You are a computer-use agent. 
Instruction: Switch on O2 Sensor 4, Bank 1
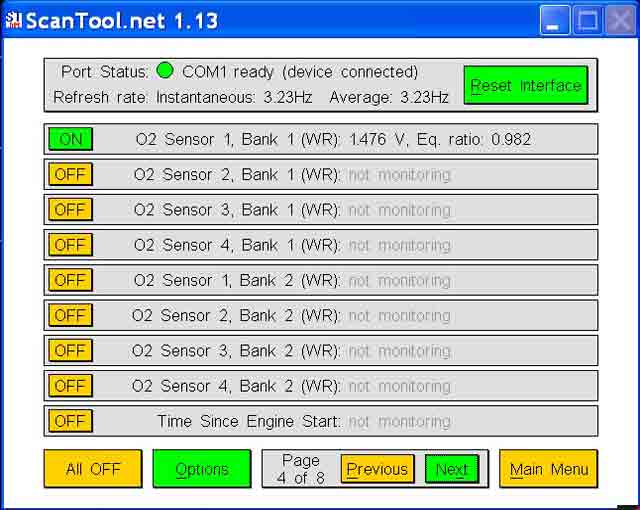coord(70,245)
